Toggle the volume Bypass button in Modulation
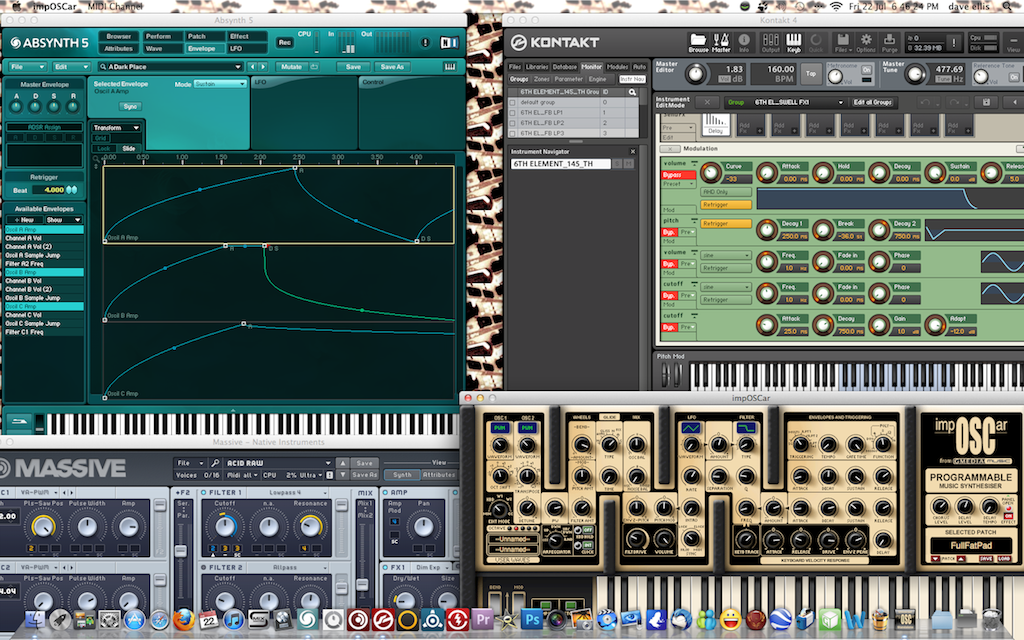 tap(672, 175)
